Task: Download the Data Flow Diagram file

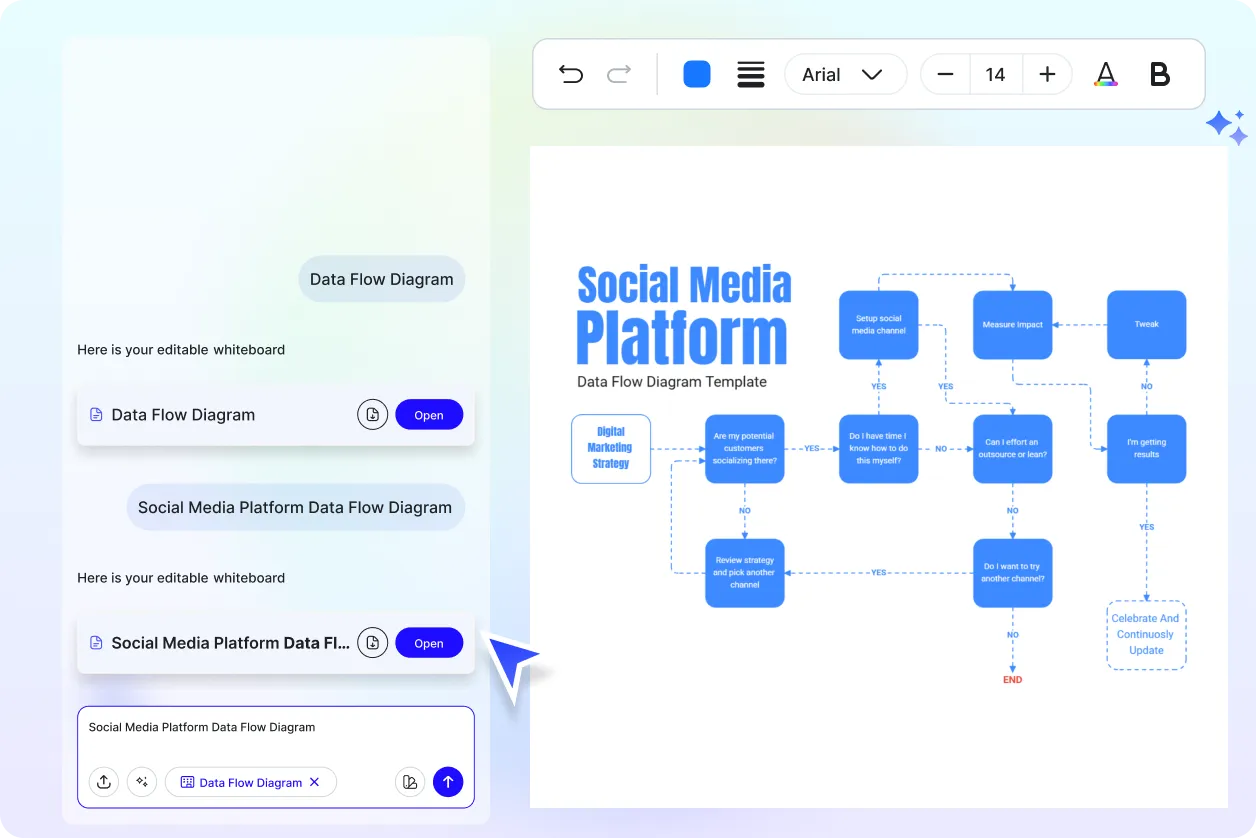Action: 372,415
